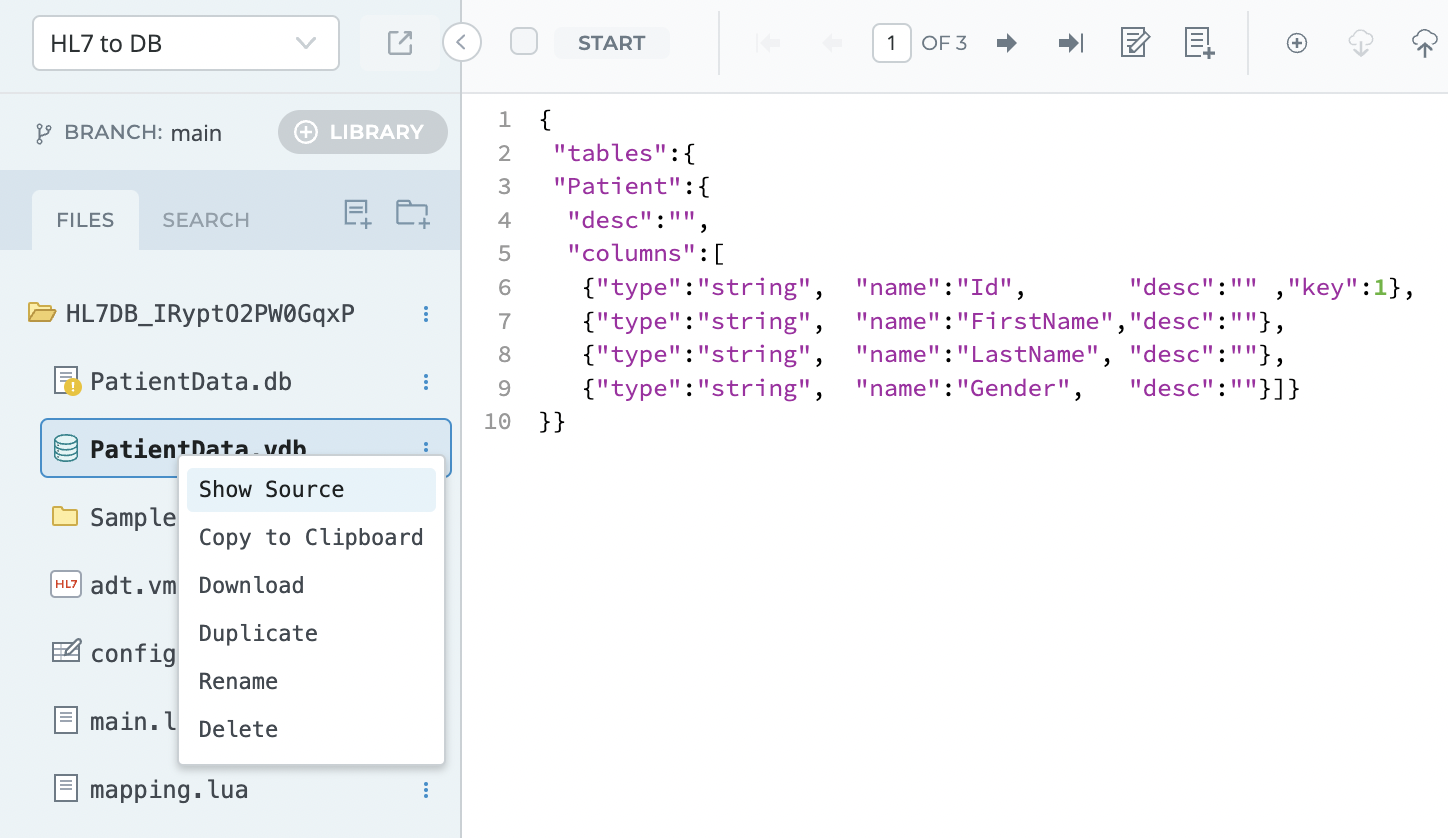The height and width of the screenshot is (838, 1448).
Task: Click the LIBRARY button
Action: coord(362,132)
